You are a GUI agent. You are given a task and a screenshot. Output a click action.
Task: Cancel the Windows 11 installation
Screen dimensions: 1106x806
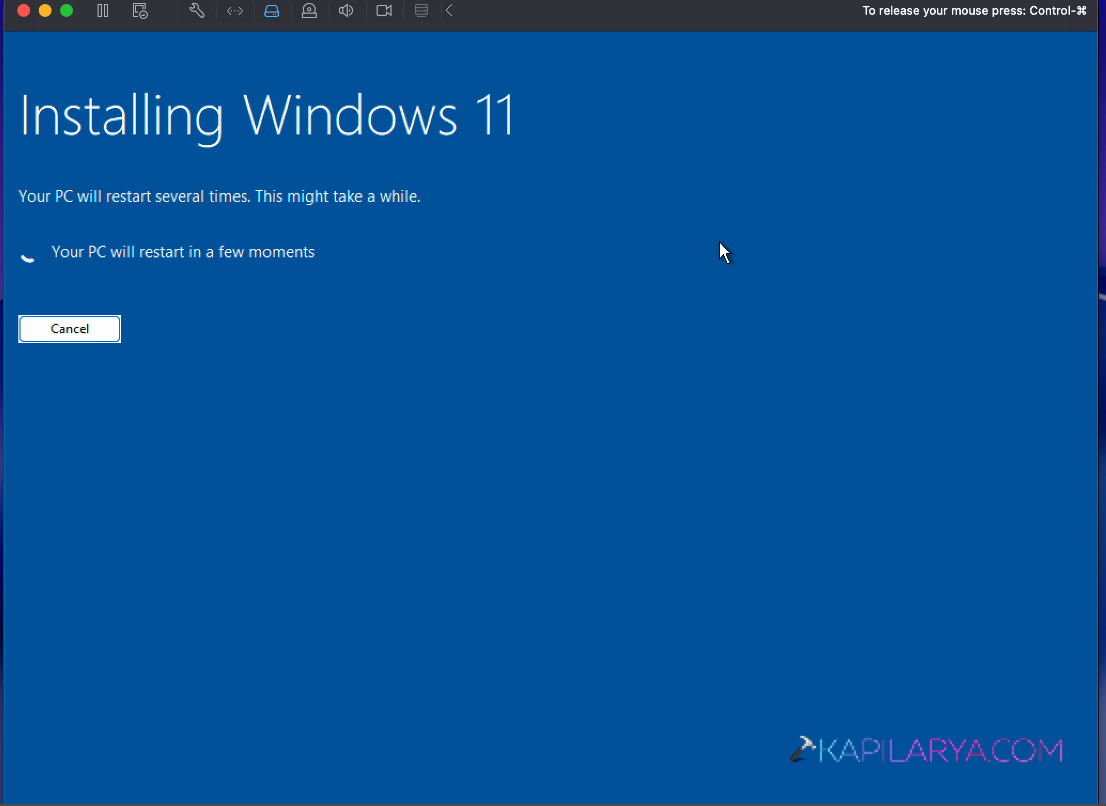[x=69, y=328]
